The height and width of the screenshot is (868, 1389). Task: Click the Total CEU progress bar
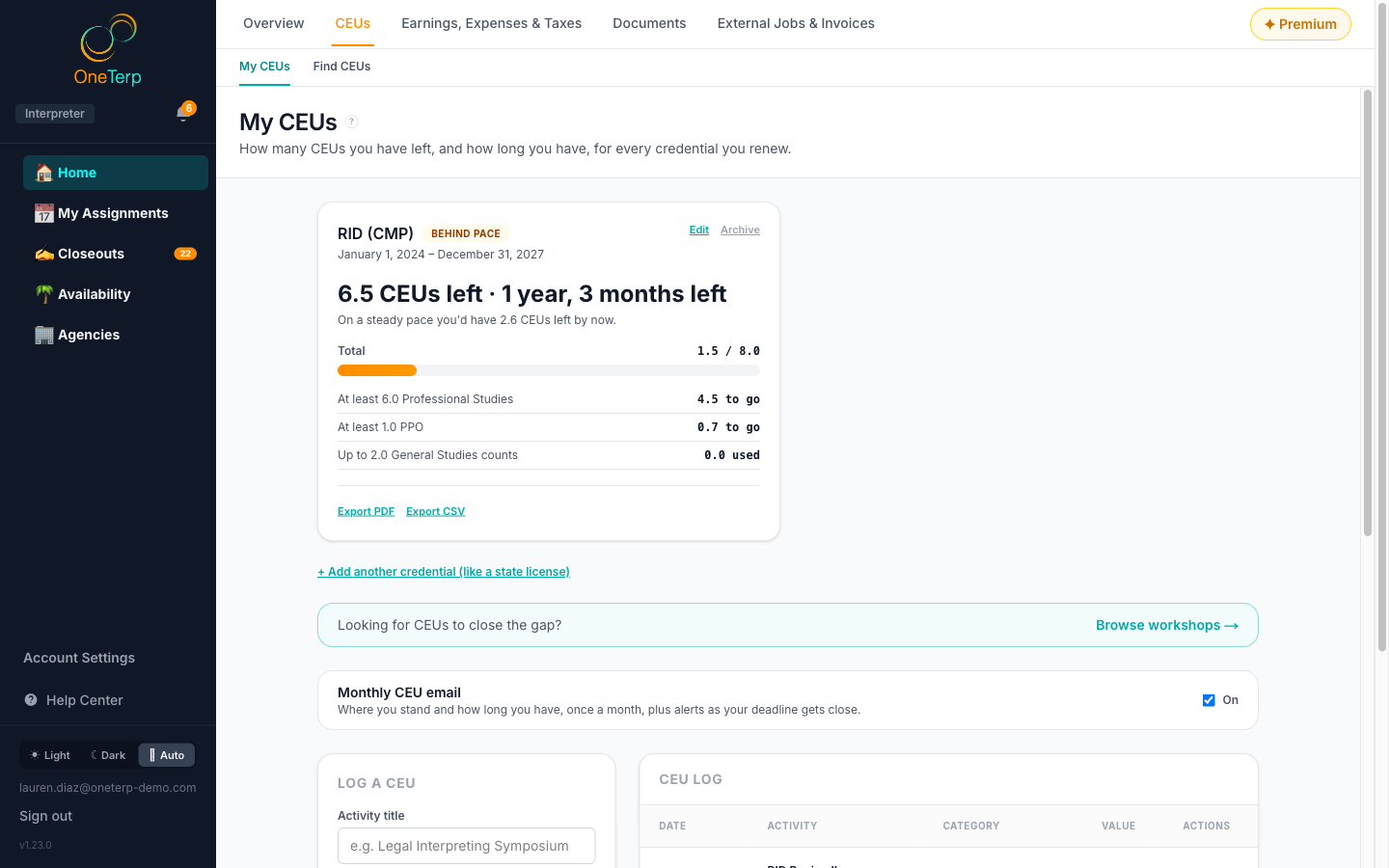click(549, 370)
